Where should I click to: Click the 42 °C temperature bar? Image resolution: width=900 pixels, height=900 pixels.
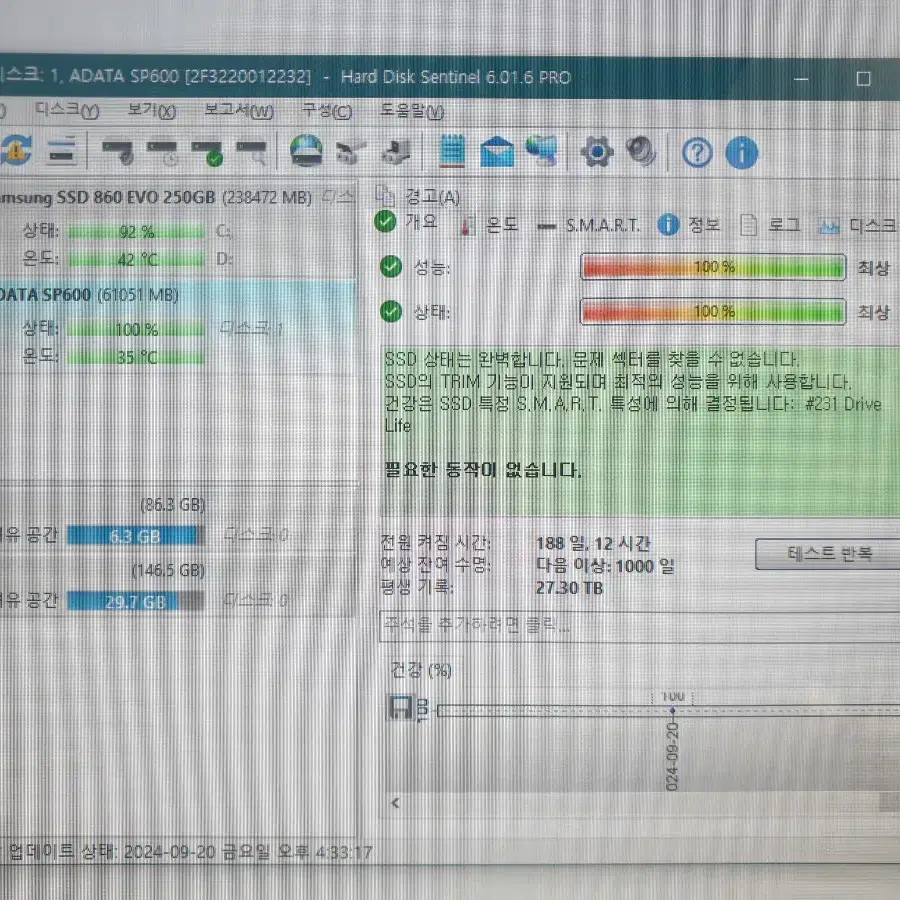[137, 260]
